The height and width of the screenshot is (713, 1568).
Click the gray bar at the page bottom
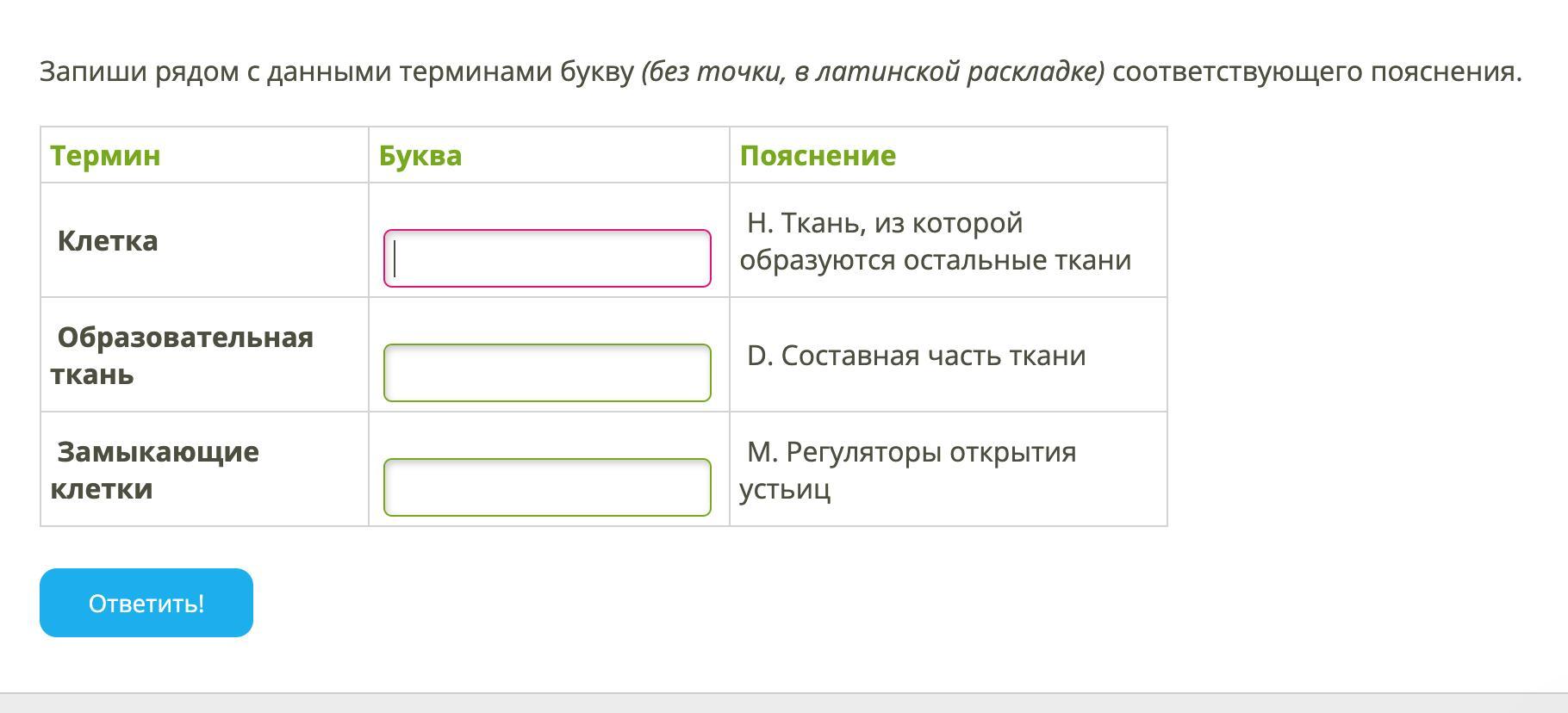pyautogui.click(x=784, y=703)
